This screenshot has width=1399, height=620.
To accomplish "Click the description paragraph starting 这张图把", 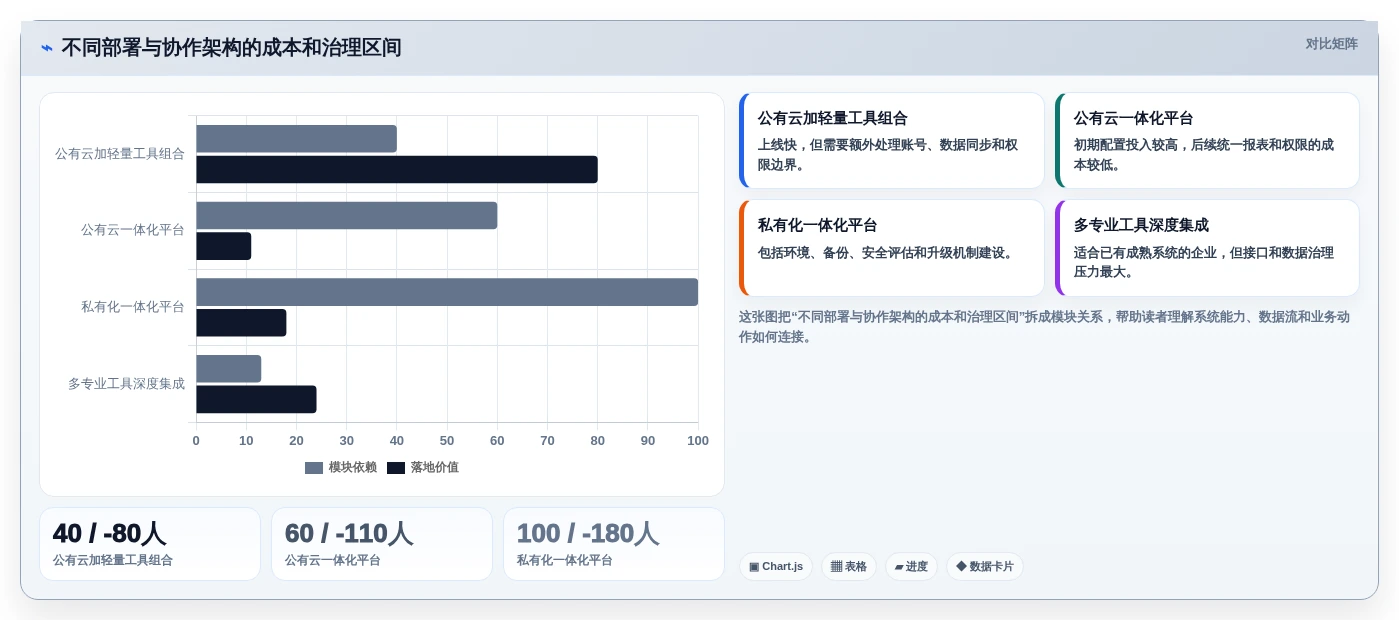I will pos(1044,327).
